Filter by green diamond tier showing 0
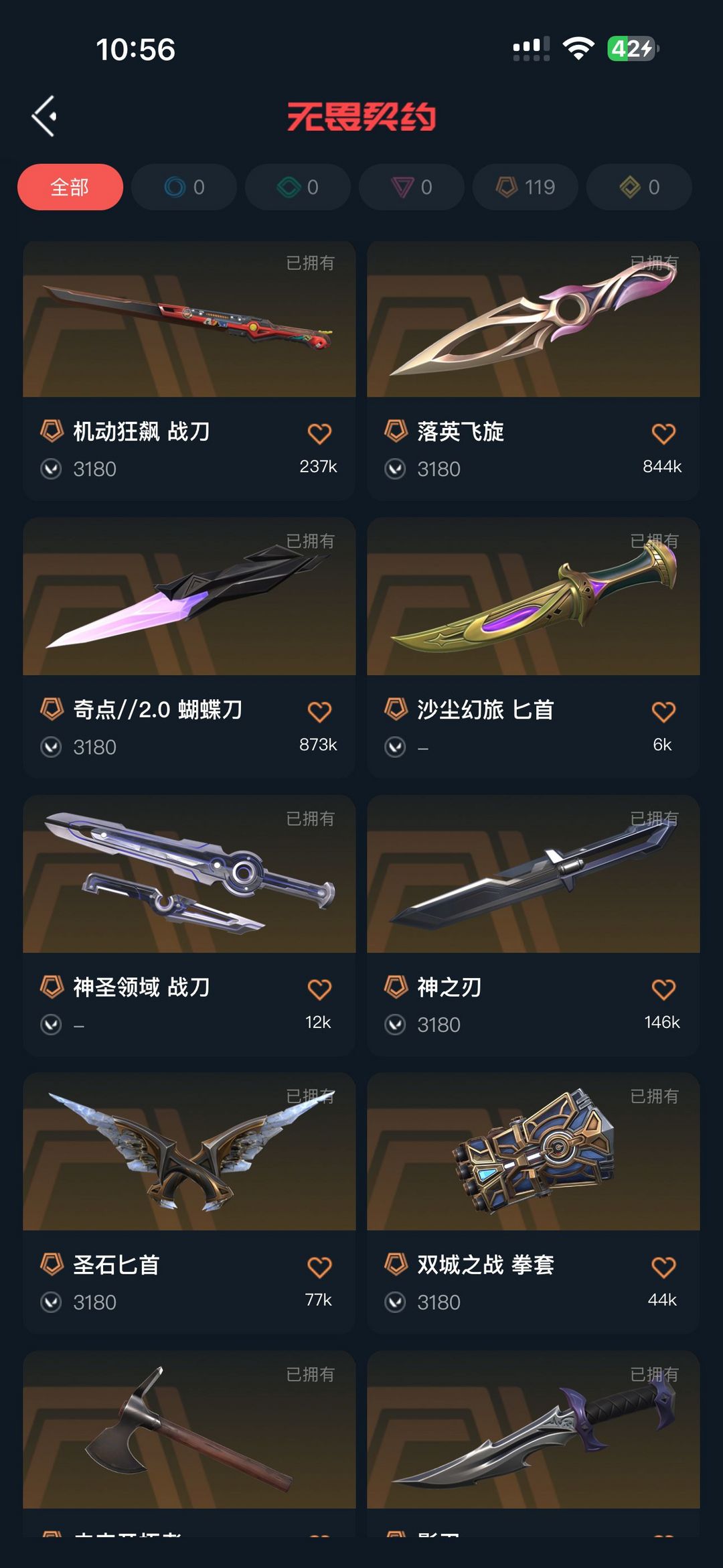The height and width of the screenshot is (1568, 723). click(298, 187)
